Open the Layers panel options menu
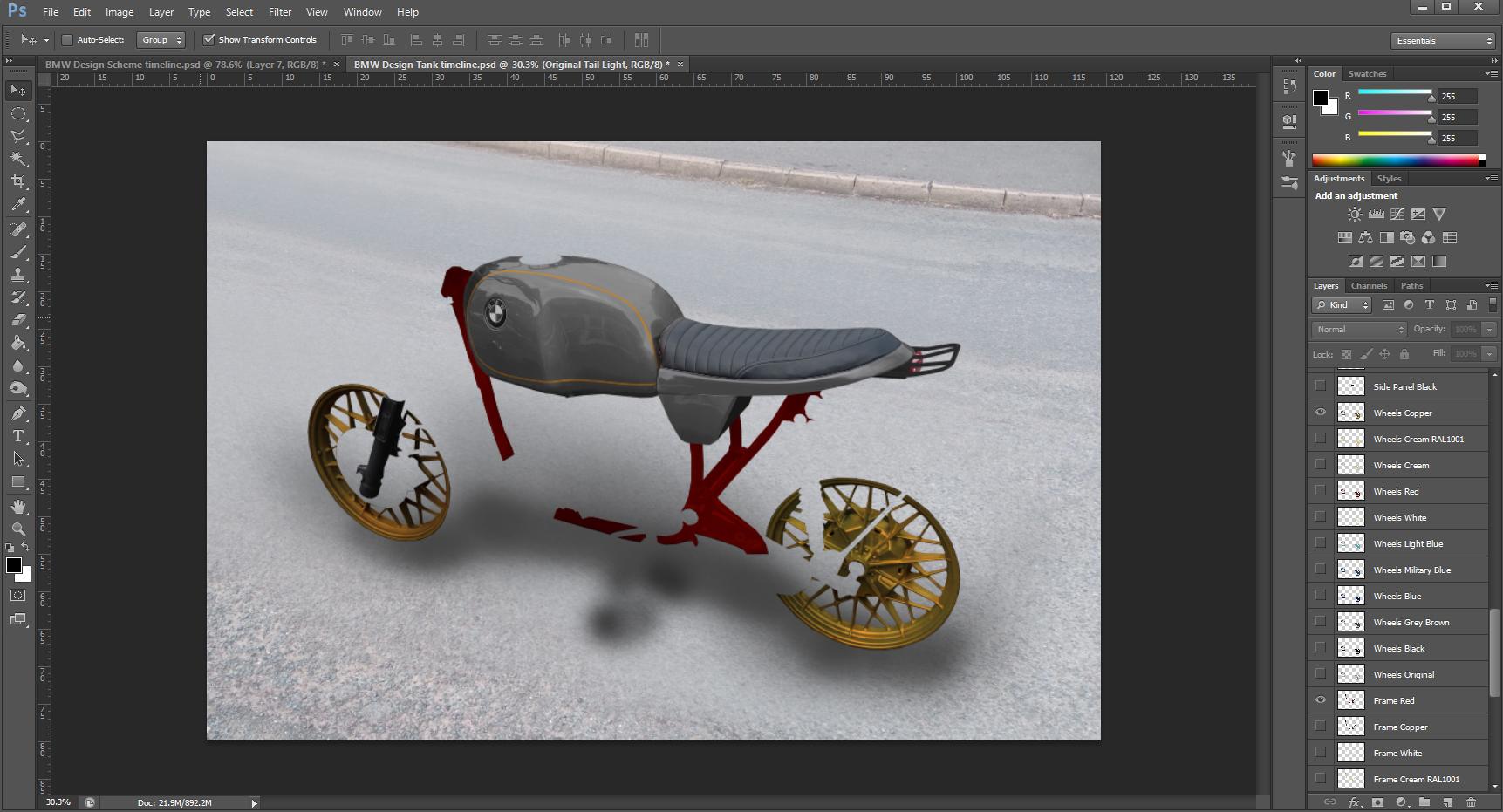 point(1491,285)
